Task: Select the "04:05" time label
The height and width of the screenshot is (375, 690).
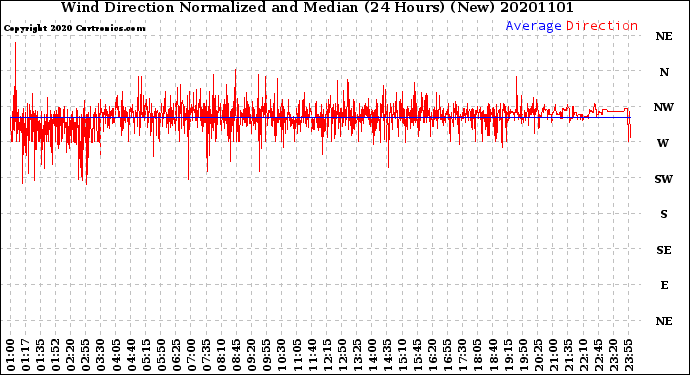Action: pyautogui.click(x=116, y=355)
